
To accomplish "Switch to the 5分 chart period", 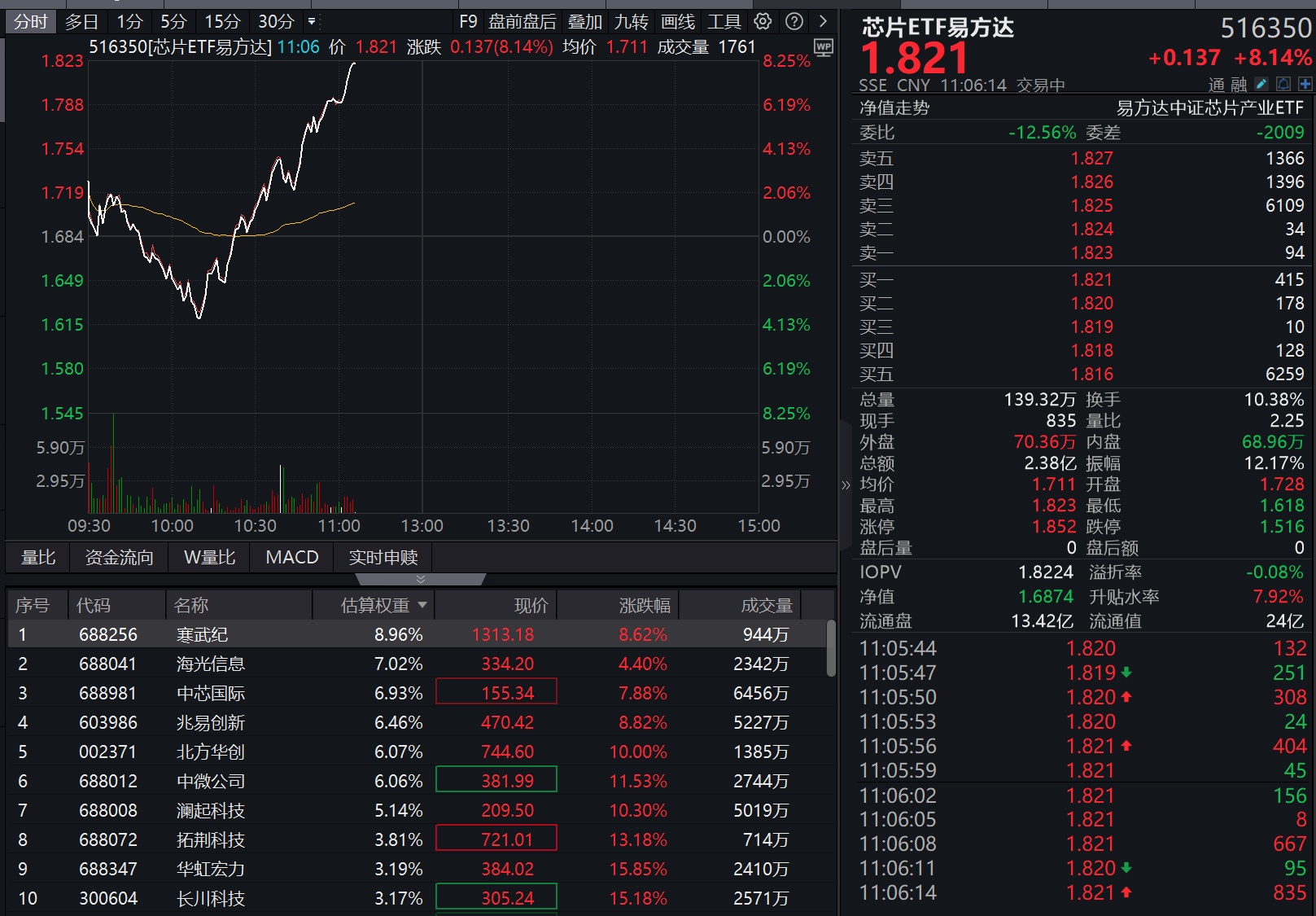I will click(x=173, y=22).
